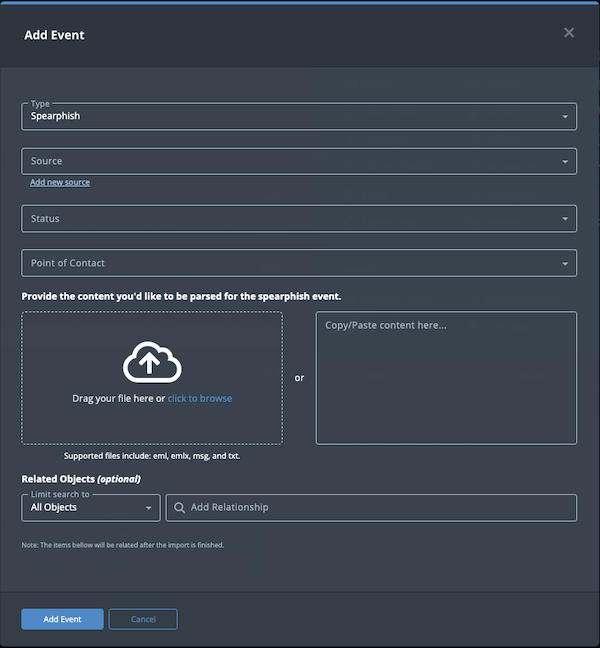The image size is (600, 648).
Task: Expand the Source dropdown
Action: 299,161
